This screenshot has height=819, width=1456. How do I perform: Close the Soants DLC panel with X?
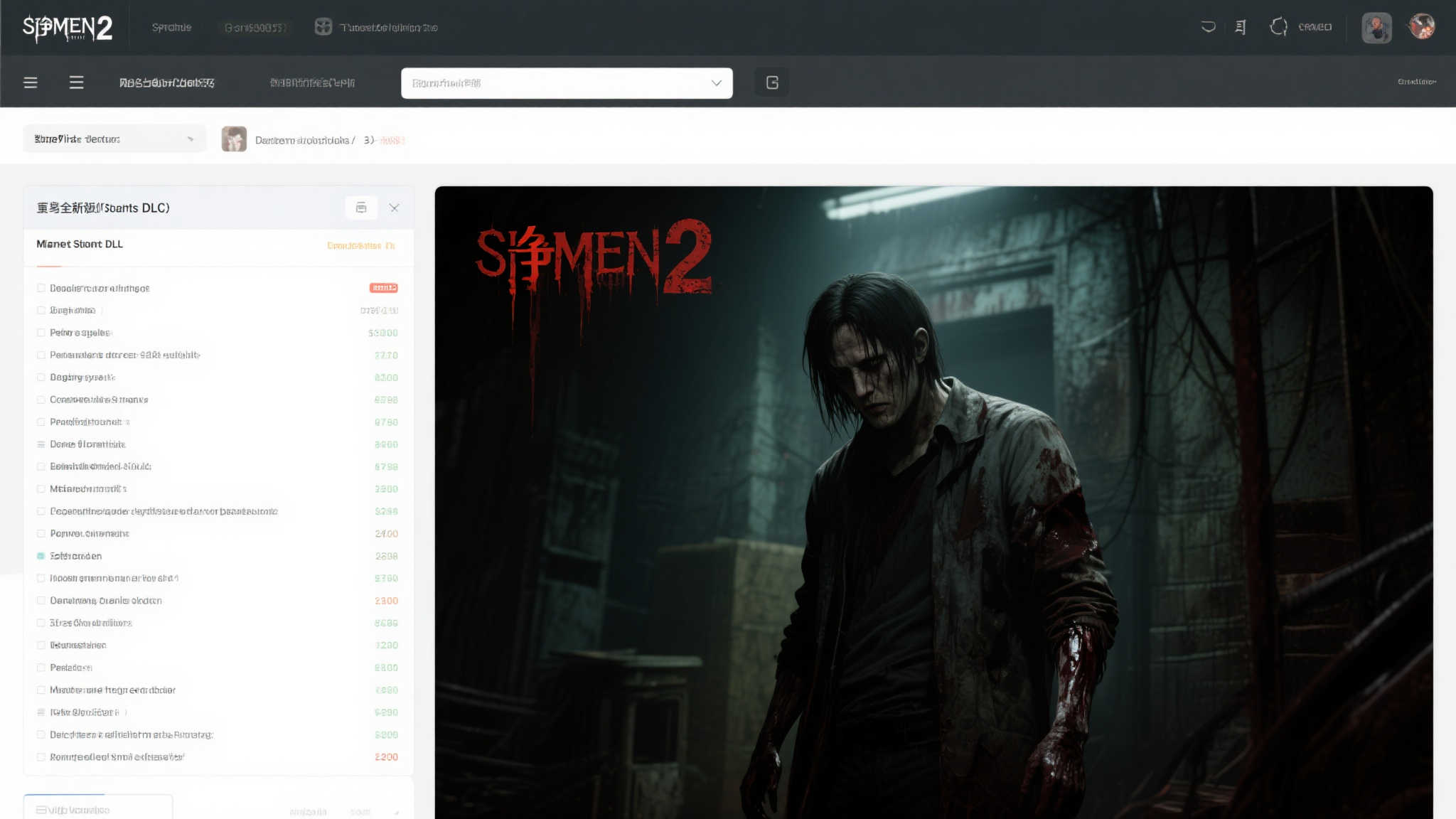point(394,208)
